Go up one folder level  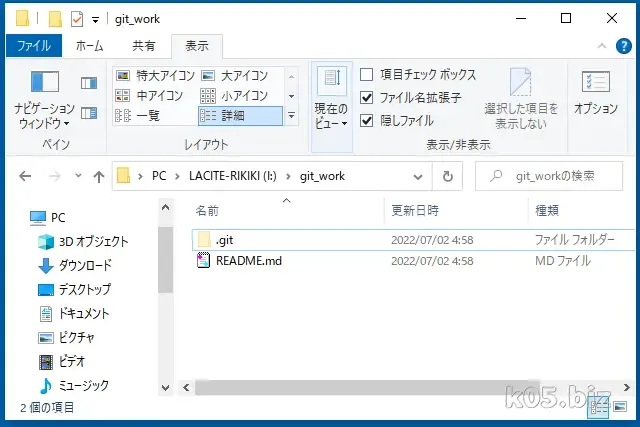98,176
